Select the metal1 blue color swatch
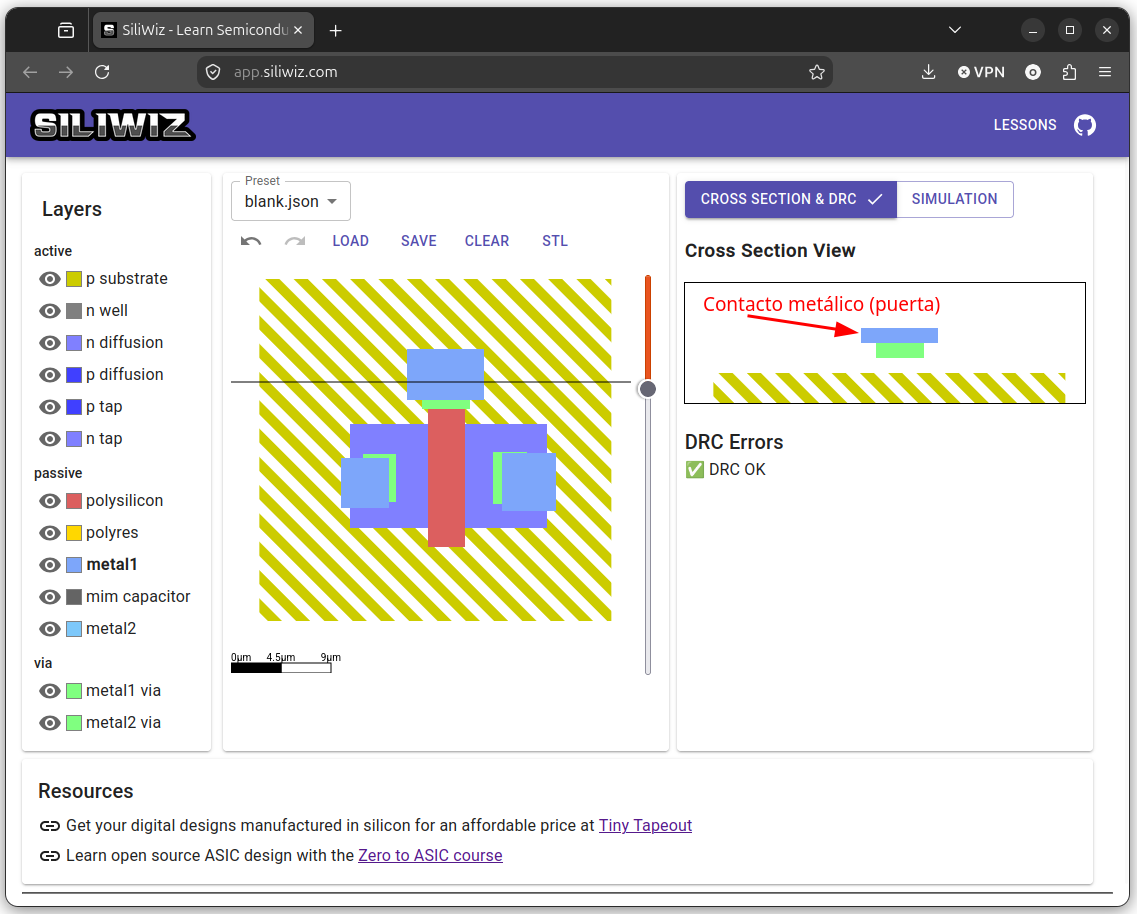The height and width of the screenshot is (914, 1137). coord(74,565)
